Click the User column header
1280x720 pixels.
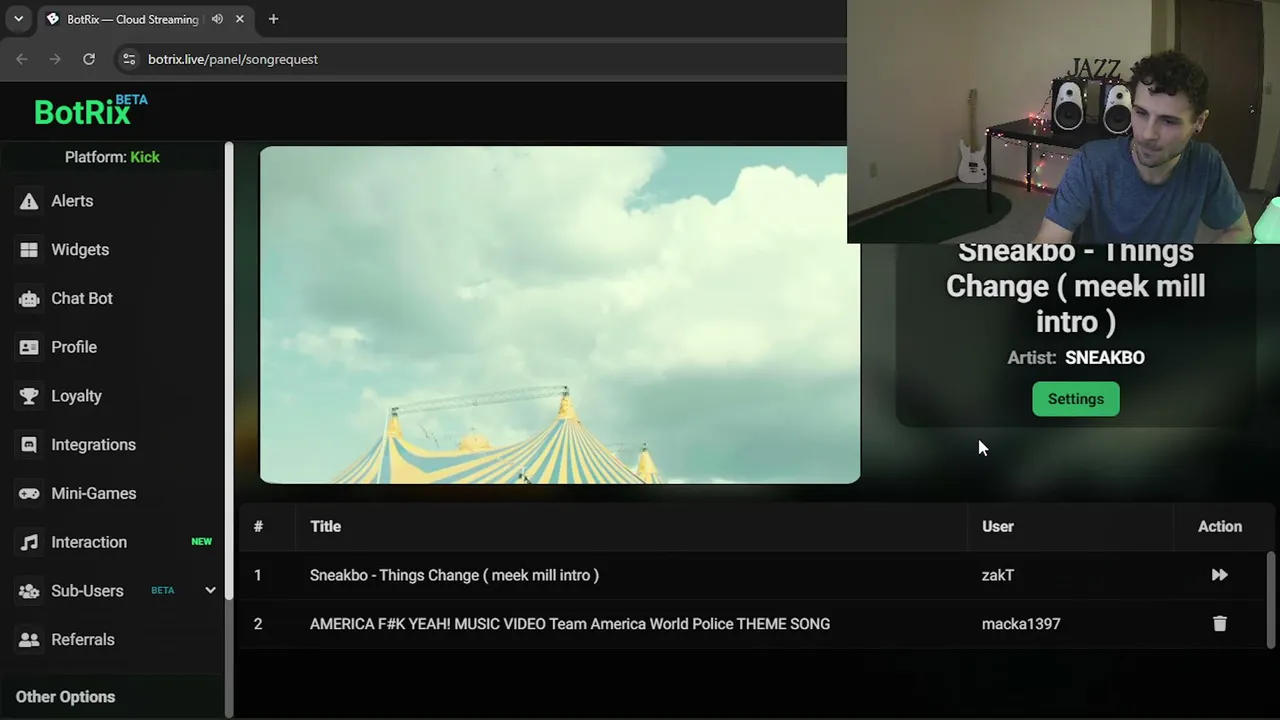click(x=998, y=527)
